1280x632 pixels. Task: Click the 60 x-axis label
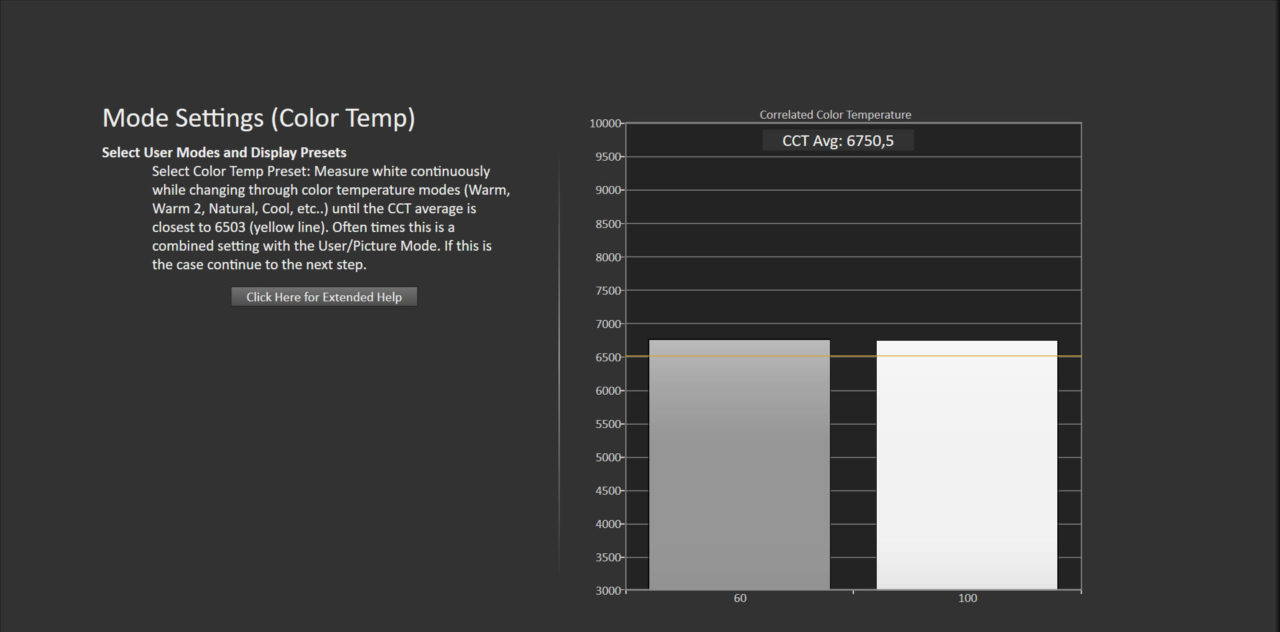pos(740,599)
